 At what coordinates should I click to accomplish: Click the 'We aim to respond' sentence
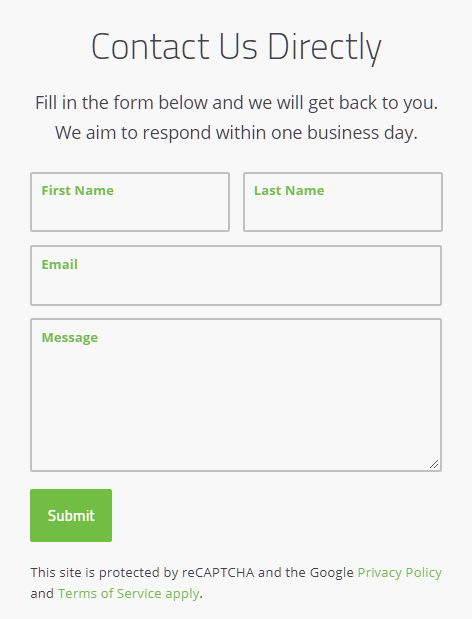pos(236,133)
